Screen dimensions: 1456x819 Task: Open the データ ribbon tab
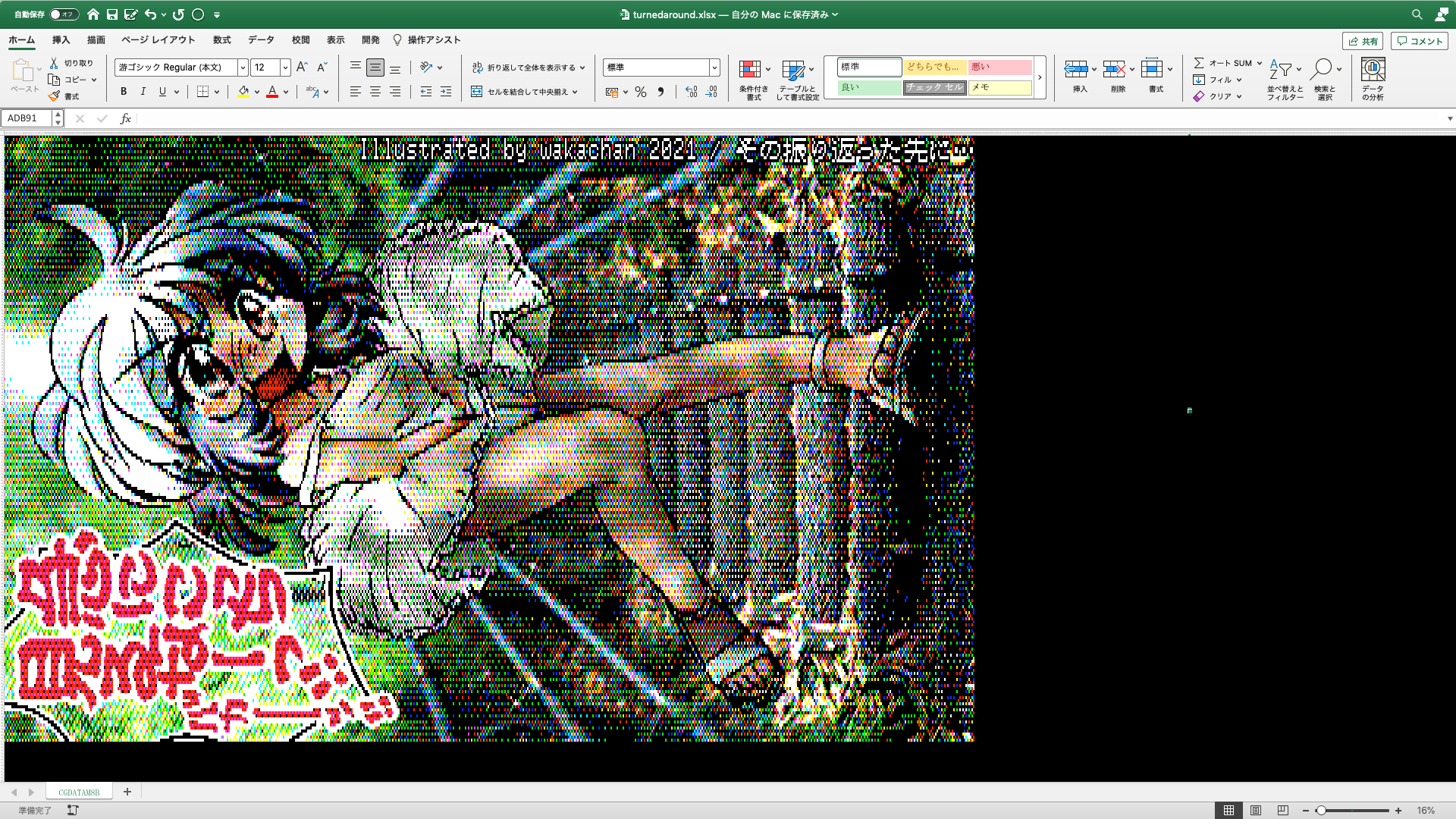point(261,40)
